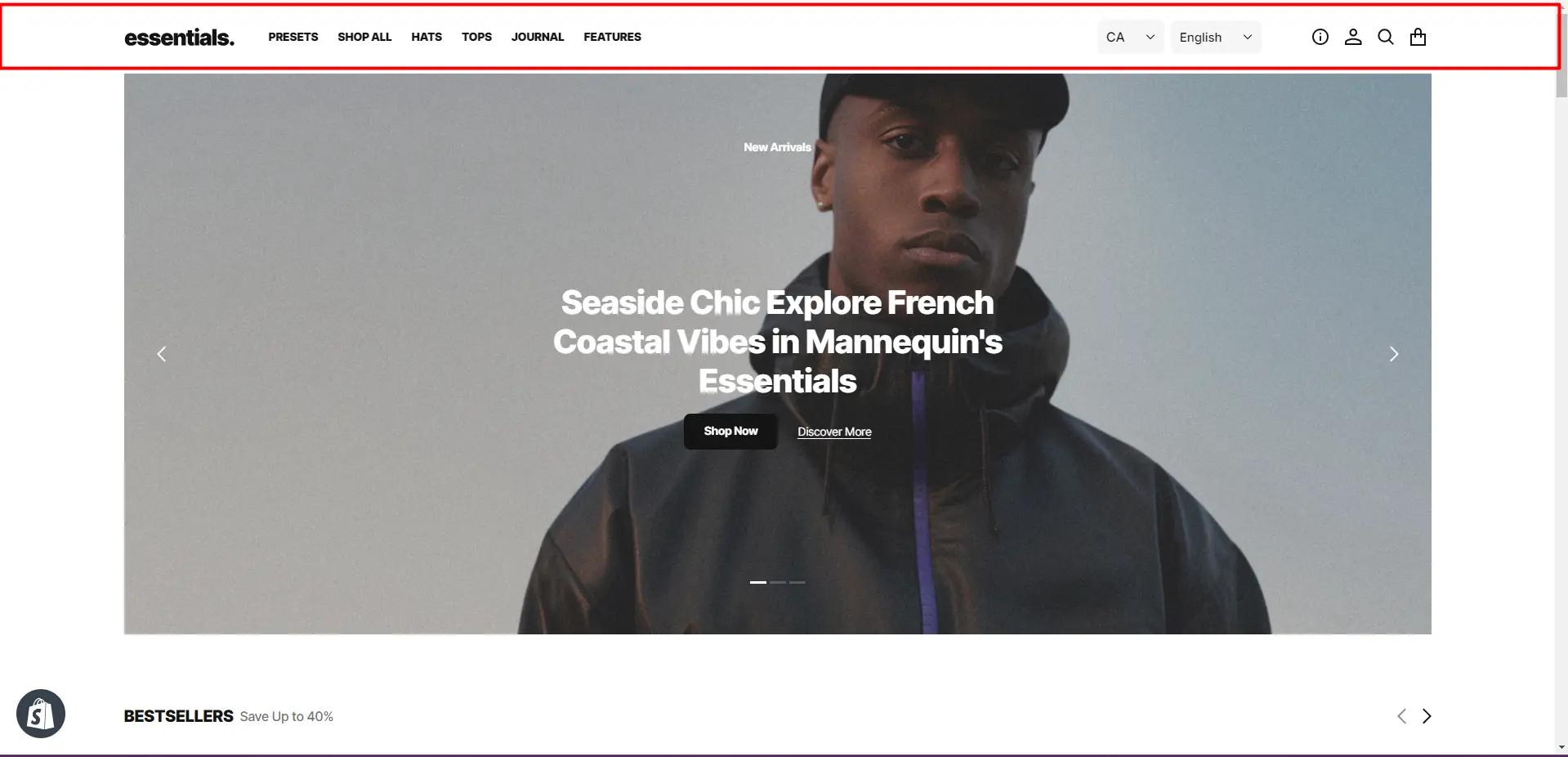Open the SHOP ALL menu

tap(364, 37)
